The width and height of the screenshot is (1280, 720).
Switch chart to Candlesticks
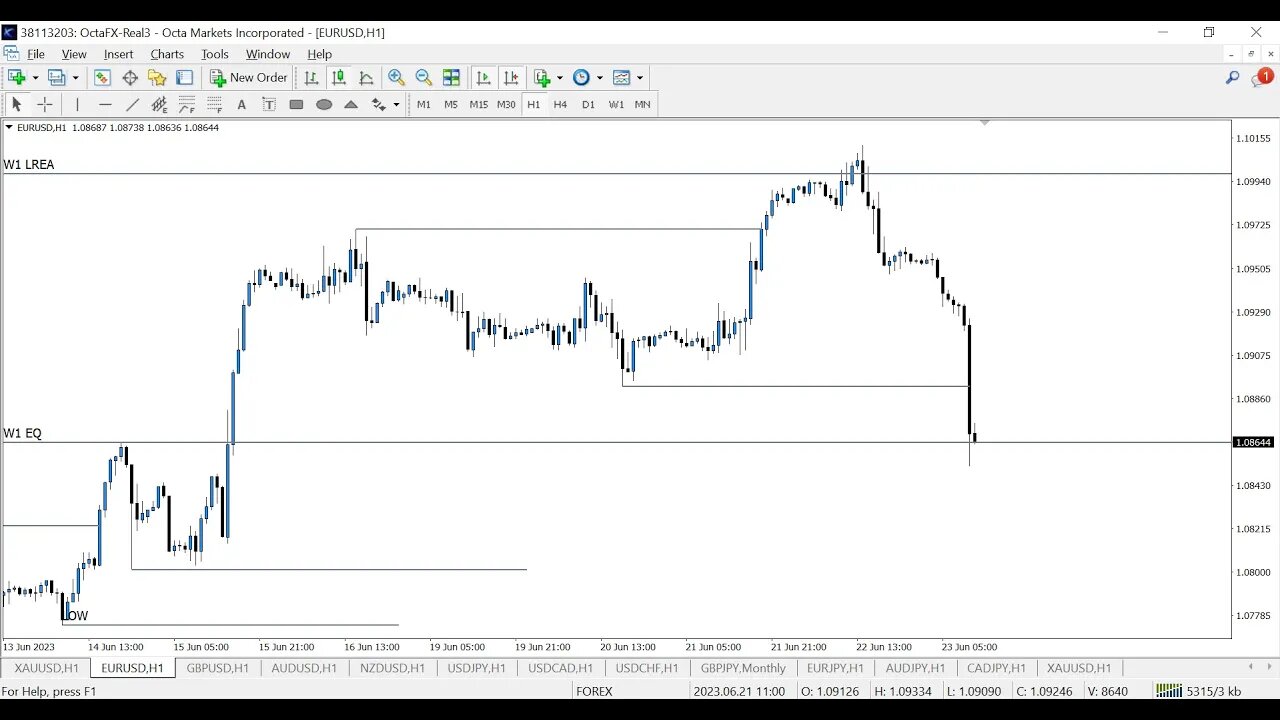[x=339, y=77]
